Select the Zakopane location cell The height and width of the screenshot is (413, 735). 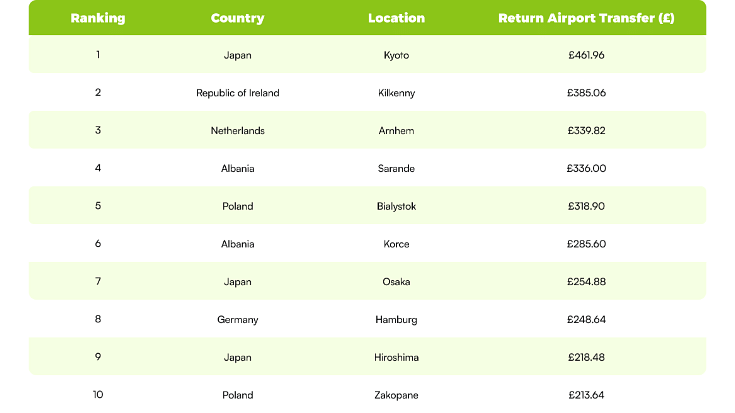[397, 395]
